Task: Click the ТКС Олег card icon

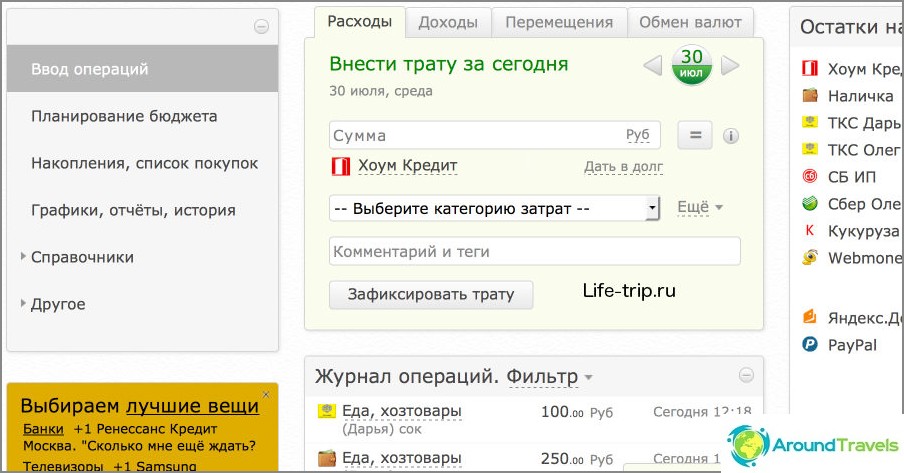Action: [x=810, y=149]
